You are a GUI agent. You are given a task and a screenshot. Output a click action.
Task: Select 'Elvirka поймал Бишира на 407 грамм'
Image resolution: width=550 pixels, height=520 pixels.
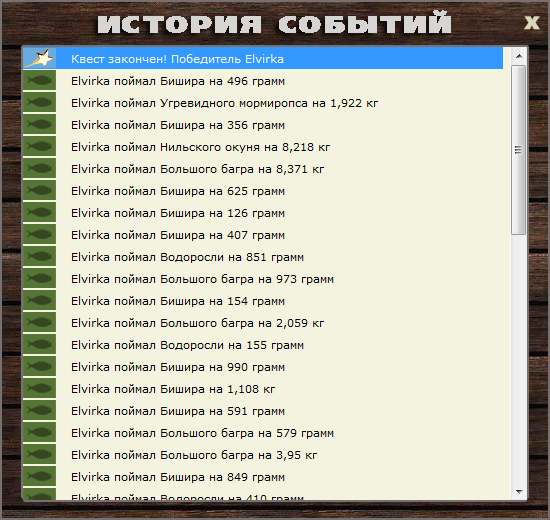tap(263, 234)
